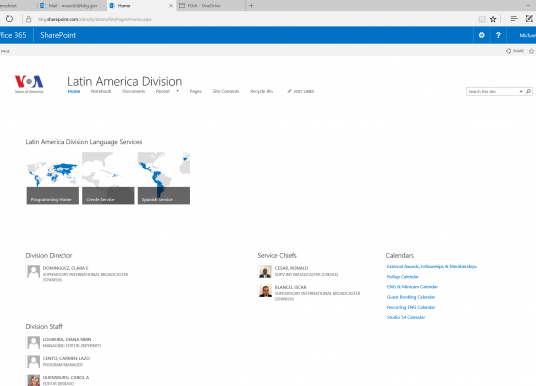536x386 pixels.
Task: Open Guest Booking Calendar link
Action: 411,297
